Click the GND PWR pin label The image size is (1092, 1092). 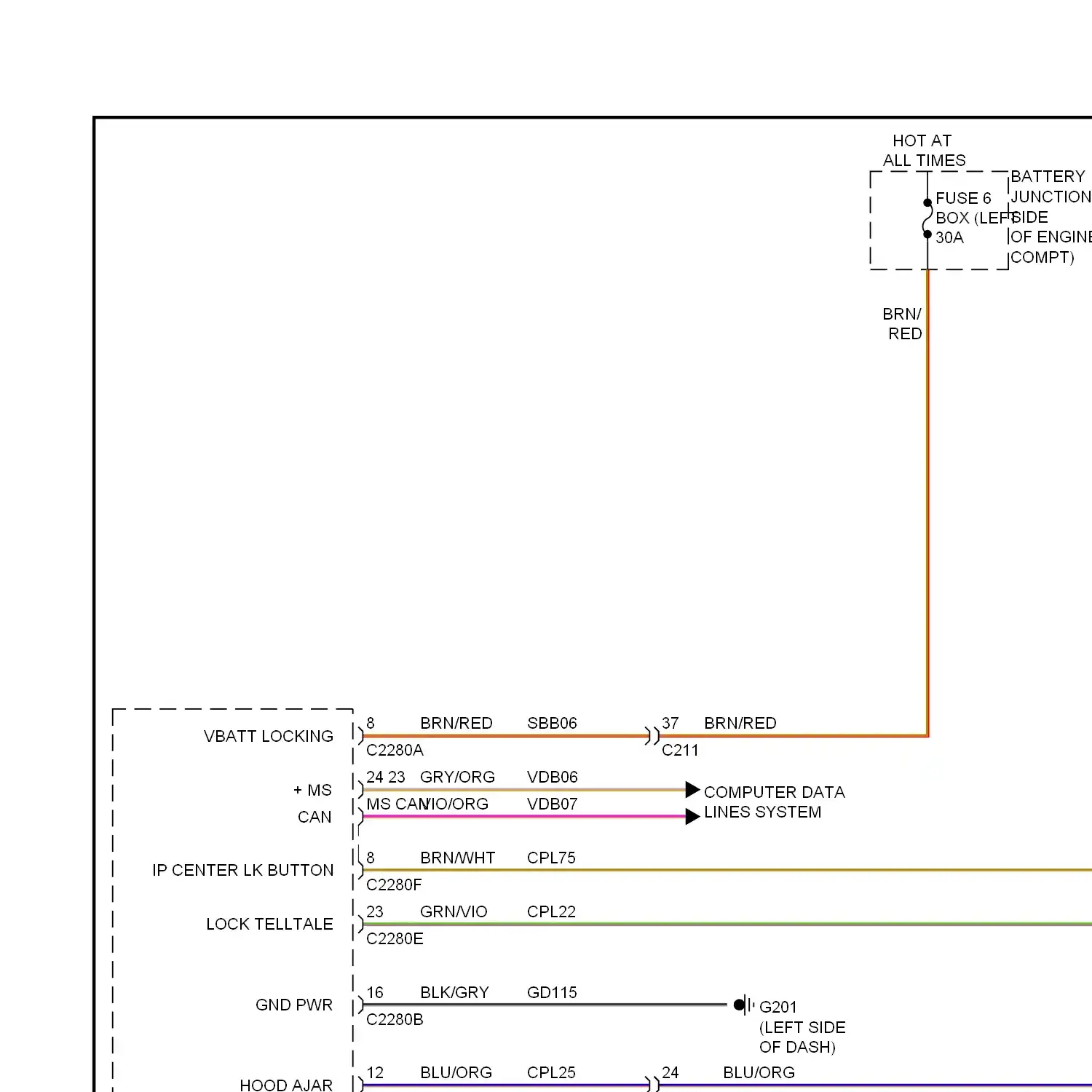(x=294, y=1005)
